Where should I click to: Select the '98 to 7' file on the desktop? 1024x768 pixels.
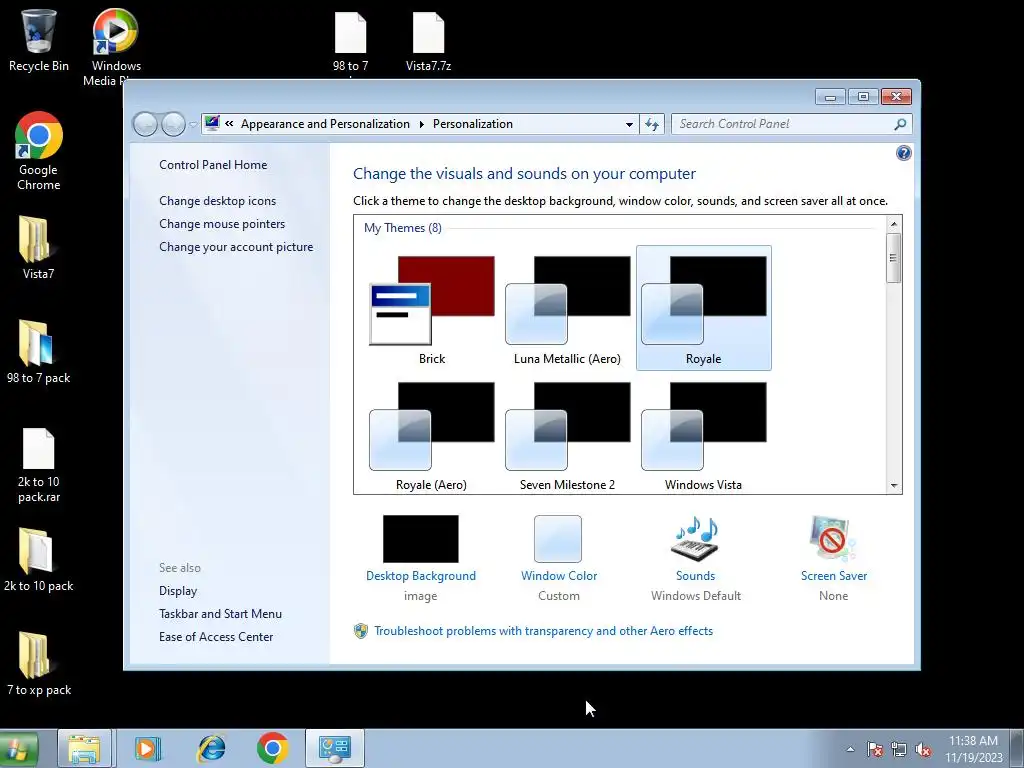[x=351, y=40]
